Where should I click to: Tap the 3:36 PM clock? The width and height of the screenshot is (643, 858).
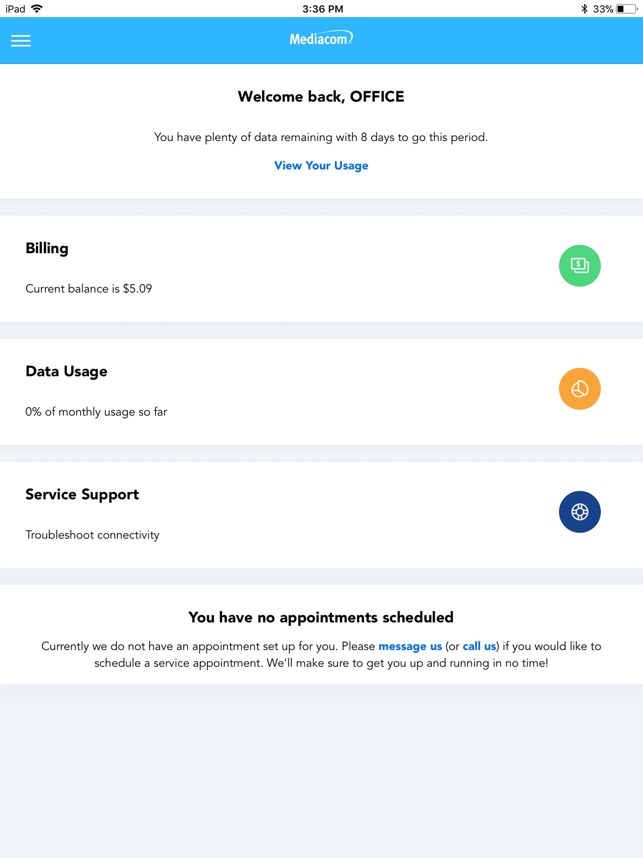[321, 9]
